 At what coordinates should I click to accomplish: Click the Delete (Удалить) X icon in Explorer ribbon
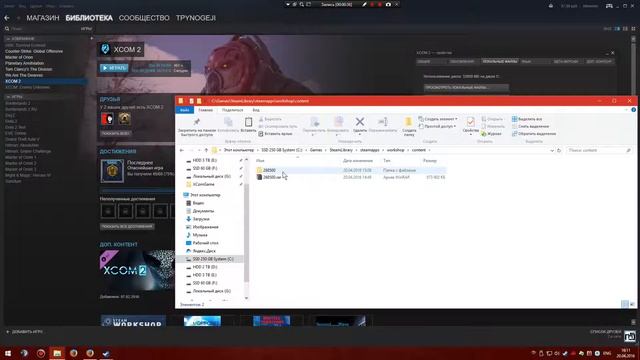click(x=360, y=122)
